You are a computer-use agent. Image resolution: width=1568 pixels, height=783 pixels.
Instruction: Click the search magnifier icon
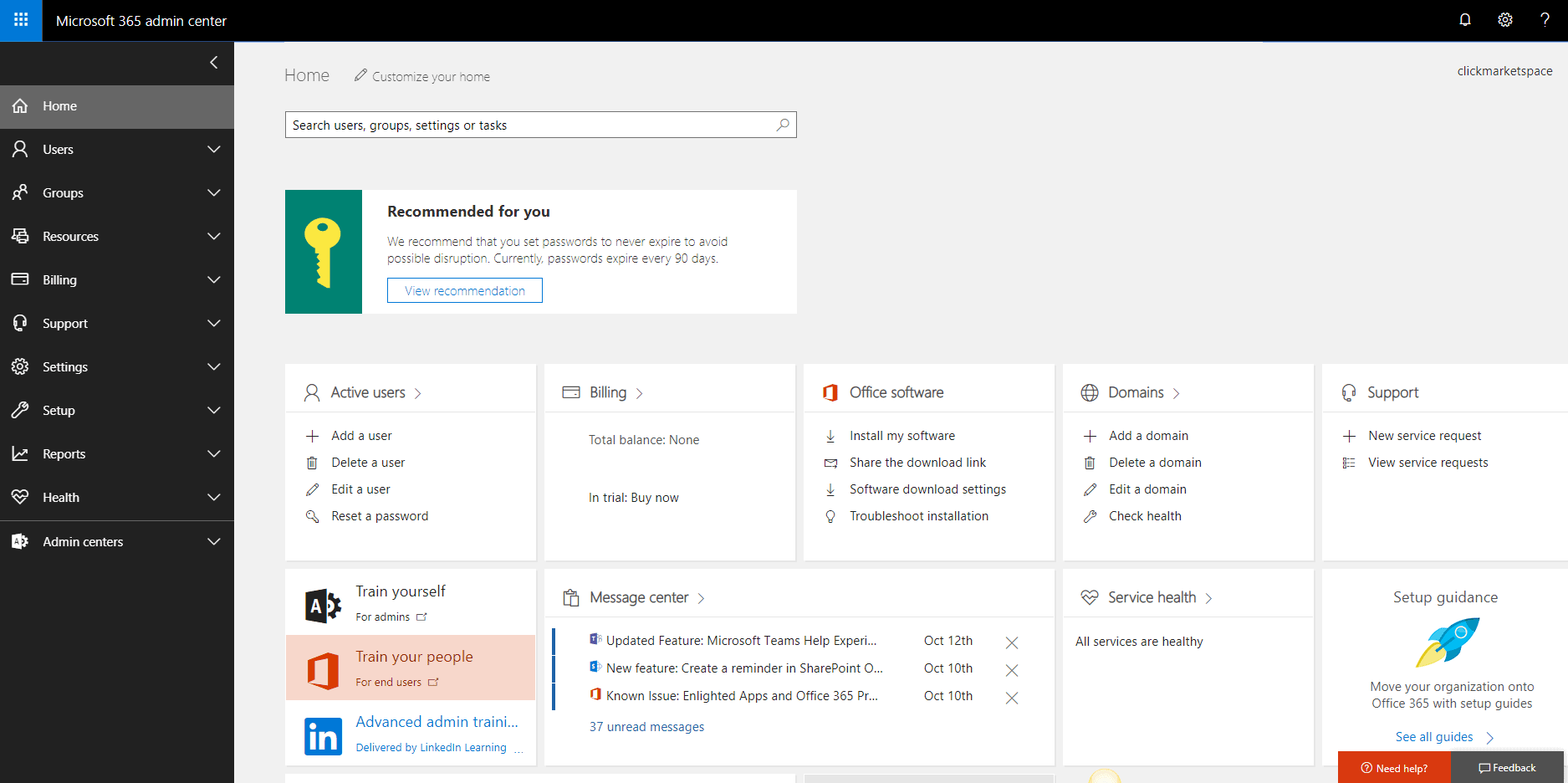[783, 125]
